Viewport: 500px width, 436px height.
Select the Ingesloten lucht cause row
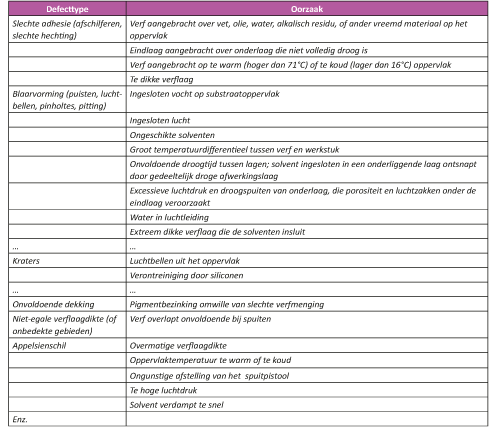[307, 120]
